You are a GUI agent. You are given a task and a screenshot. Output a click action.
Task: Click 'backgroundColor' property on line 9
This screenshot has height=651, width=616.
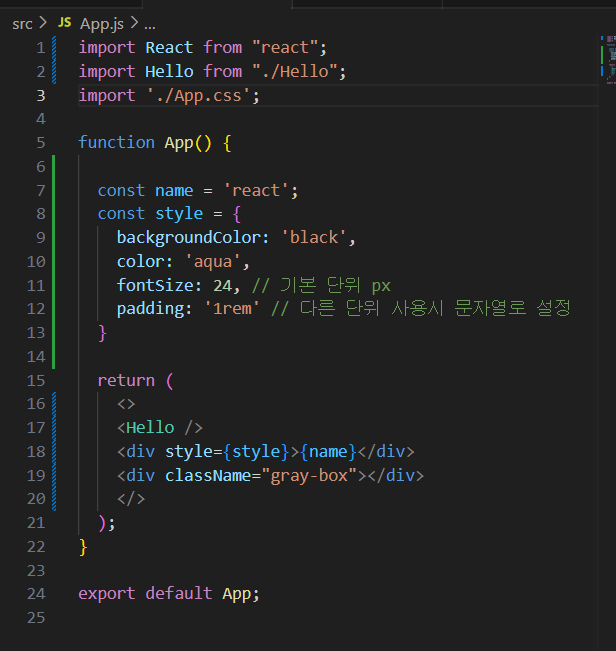tap(188, 238)
